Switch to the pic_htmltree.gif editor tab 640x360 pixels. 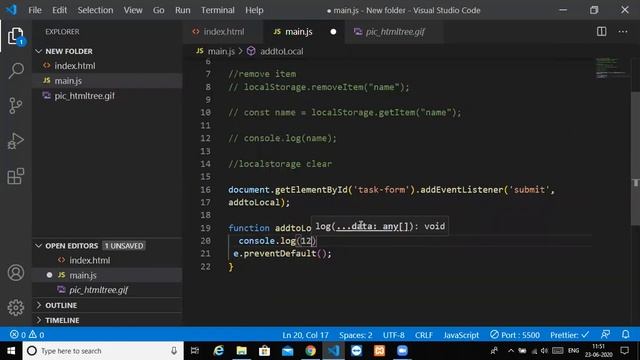pos(394,32)
